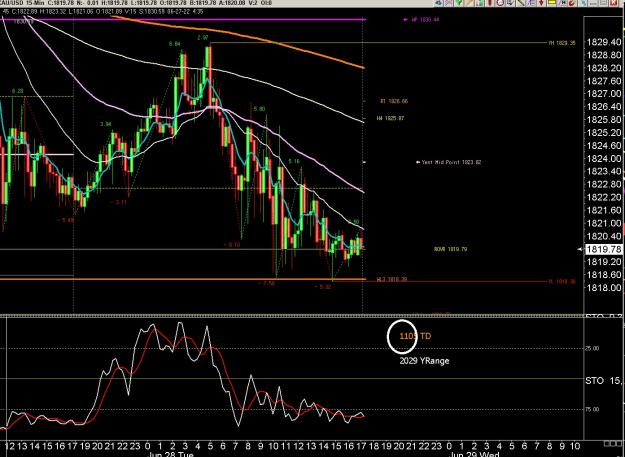Click 1824.00 on the price axis

(x=604, y=159)
